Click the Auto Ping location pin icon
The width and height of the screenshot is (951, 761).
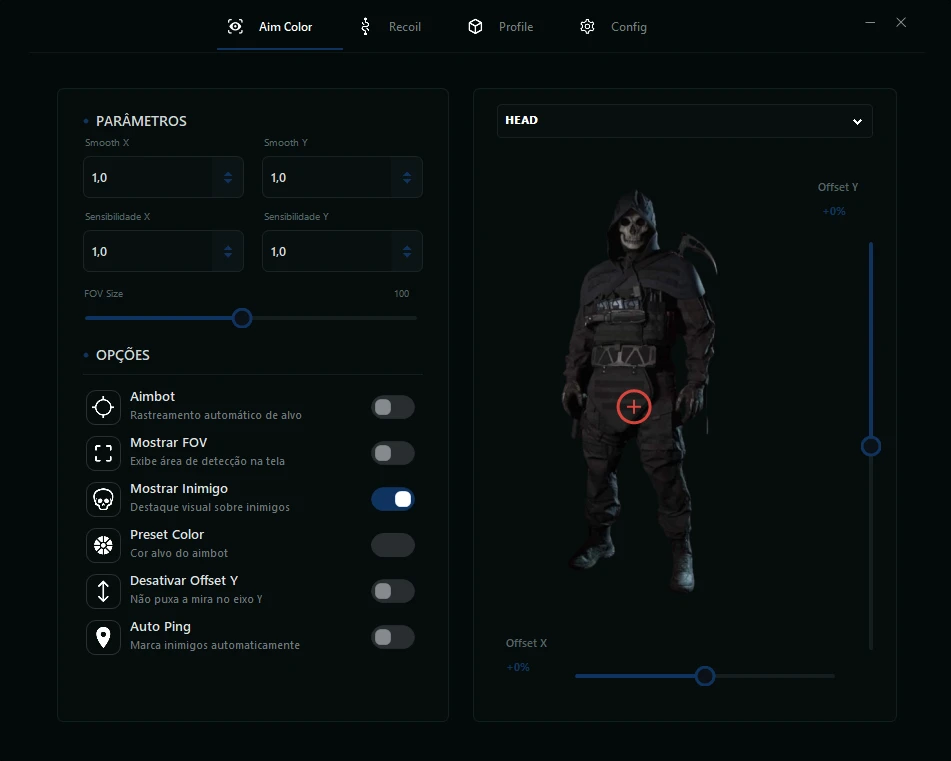click(104, 637)
